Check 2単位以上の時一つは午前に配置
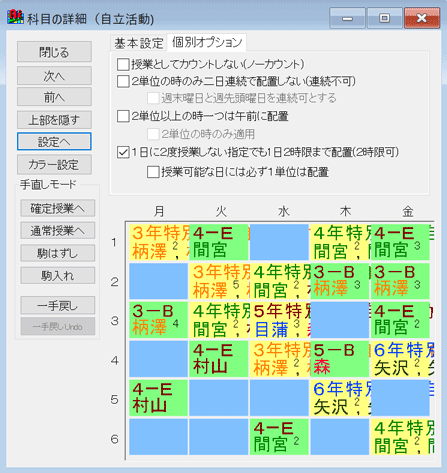The image size is (447, 473). pos(123,116)
